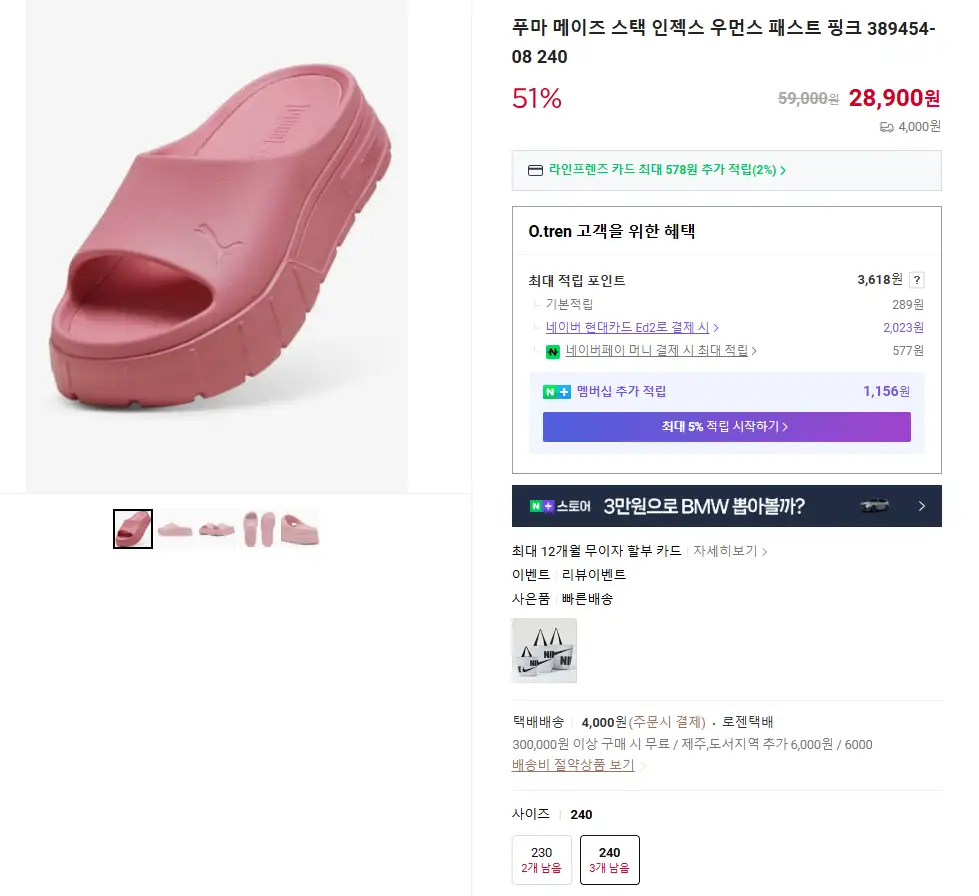Open the free gift bag image
Screen dimensions: 979x896
(543, 650)
